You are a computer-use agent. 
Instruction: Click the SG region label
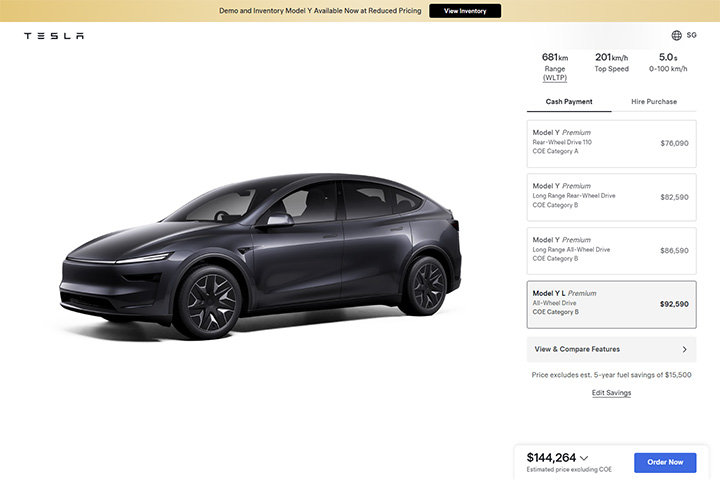[x=692, y=35]
